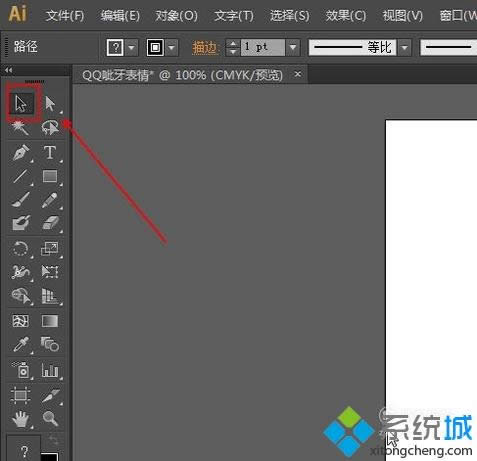The image size is (477, 461).
Task: Select the Direct Selection tool
Action: [x=50, y=104]
